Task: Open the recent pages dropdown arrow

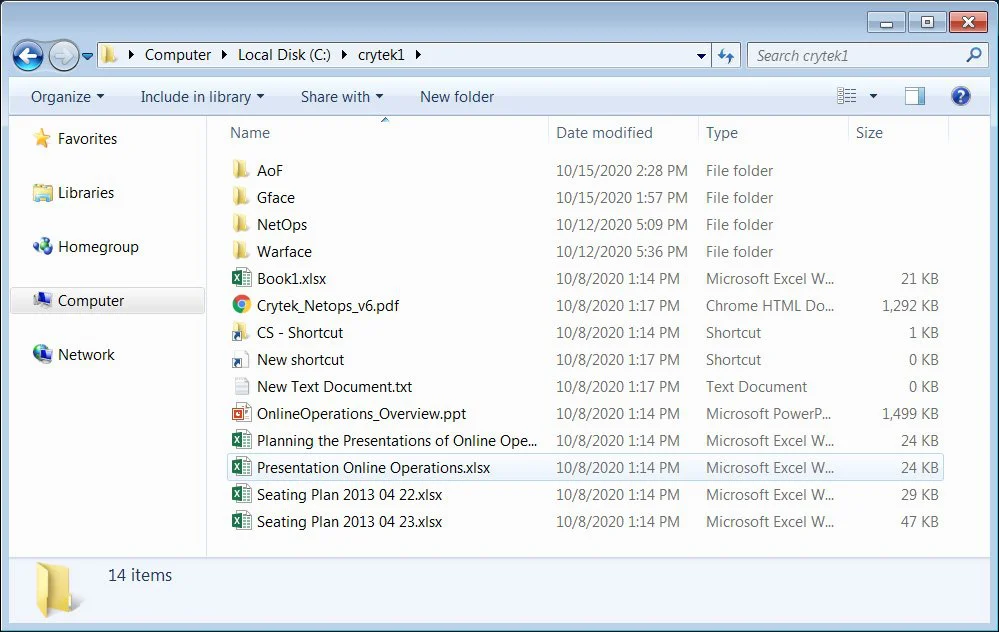Action: pos(87,56)
